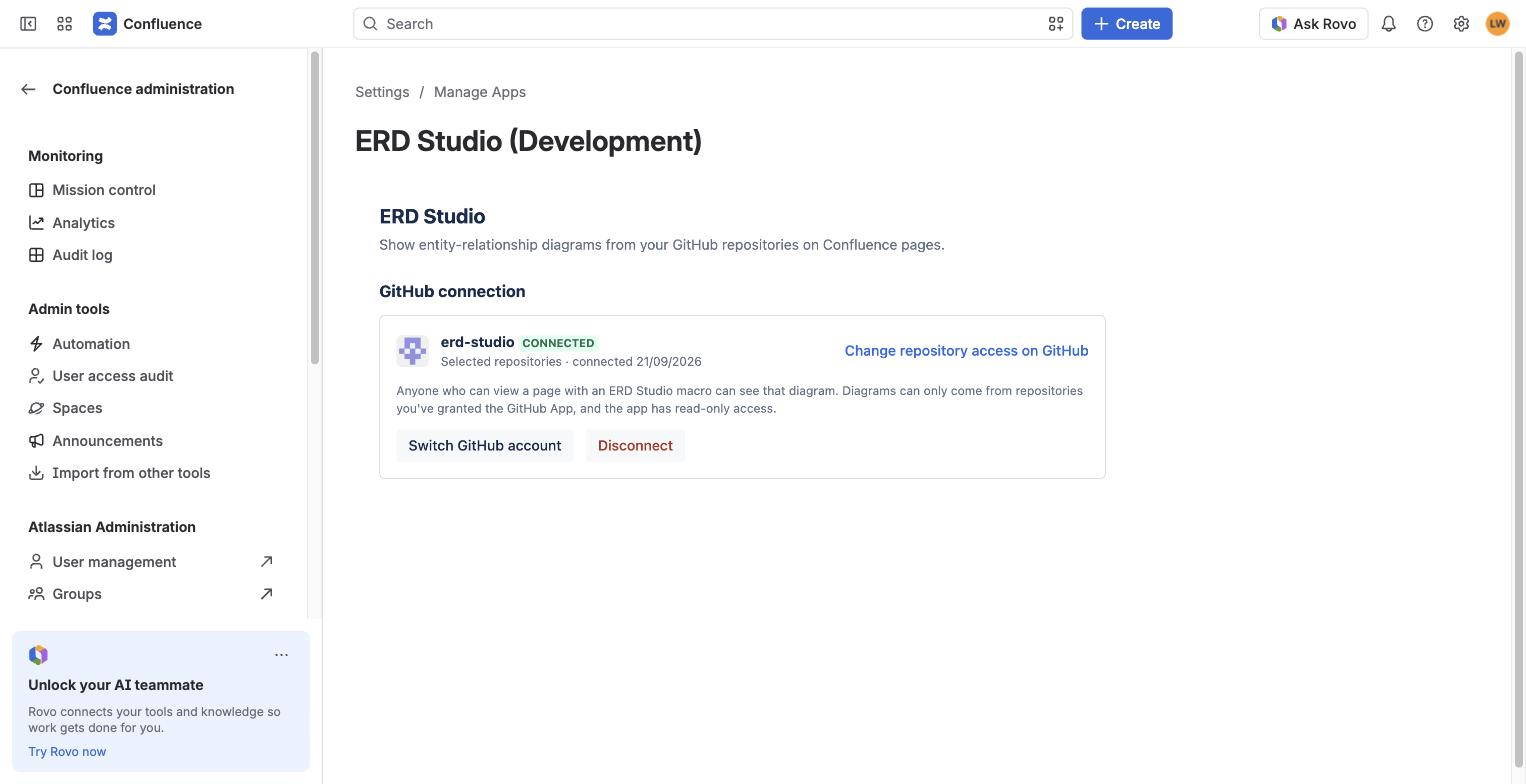Screen dimensions: 1526x784
Task: Click the Audit log icon
Action: click(36, 255)
